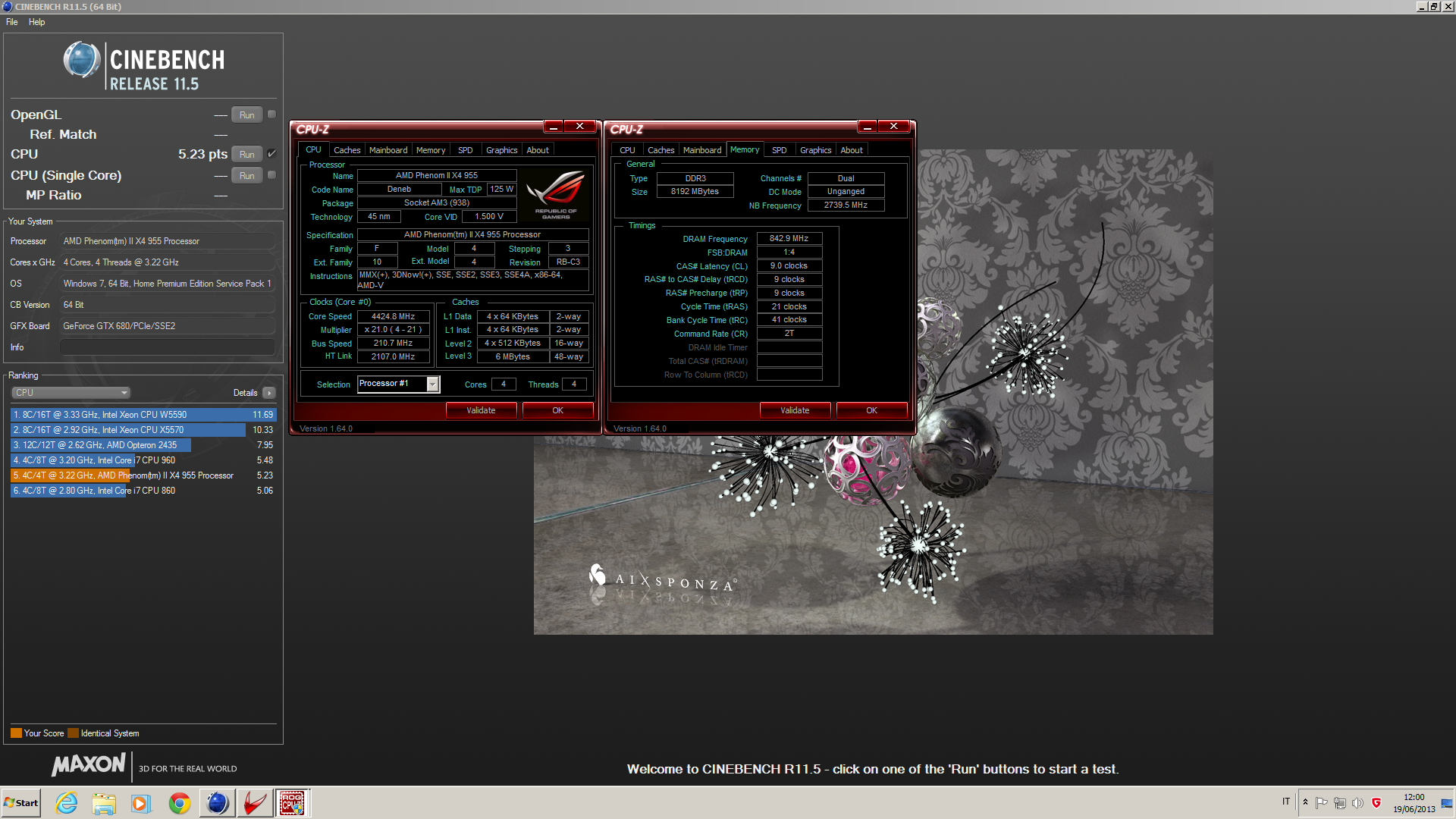Run the CPU benchmark

click(247, 155)
